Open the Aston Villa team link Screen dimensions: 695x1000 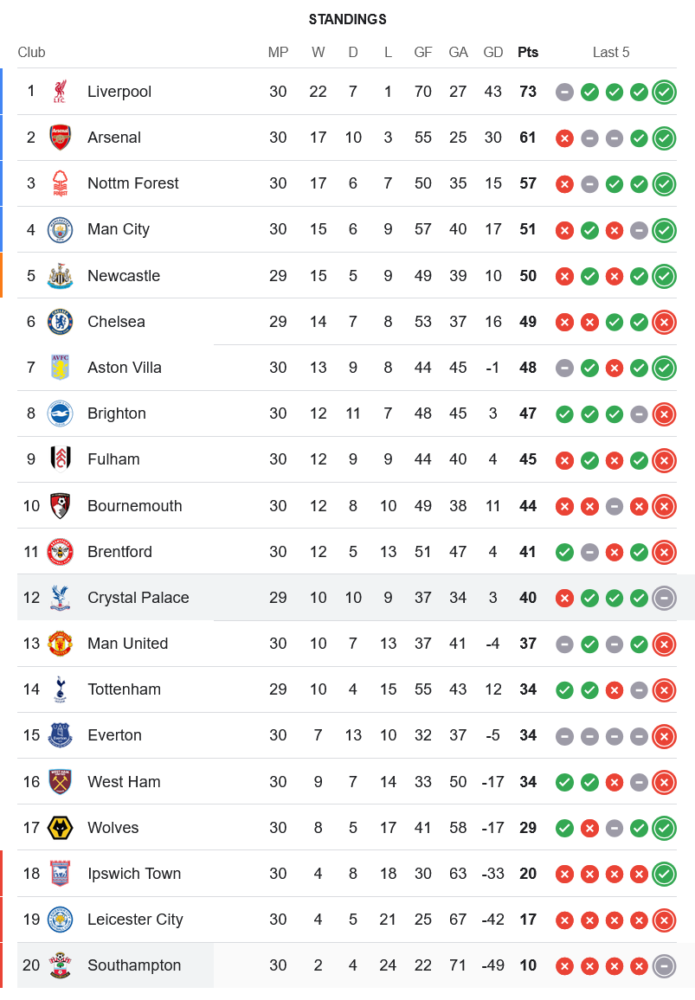(123, 368)
